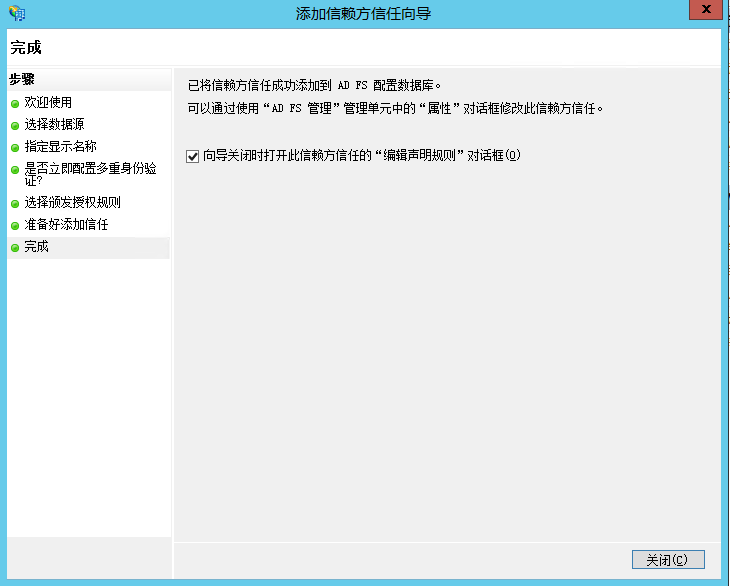Close the wizard with the red X button
The image size is (730, 586).
click(706, 9)
